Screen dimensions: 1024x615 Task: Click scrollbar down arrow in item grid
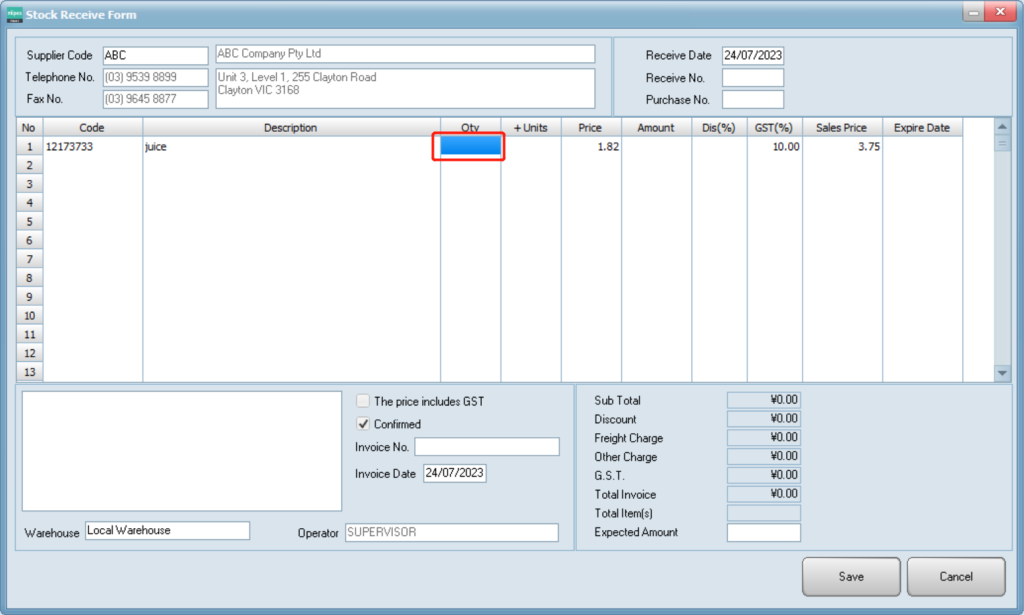tap(1003, 372)
